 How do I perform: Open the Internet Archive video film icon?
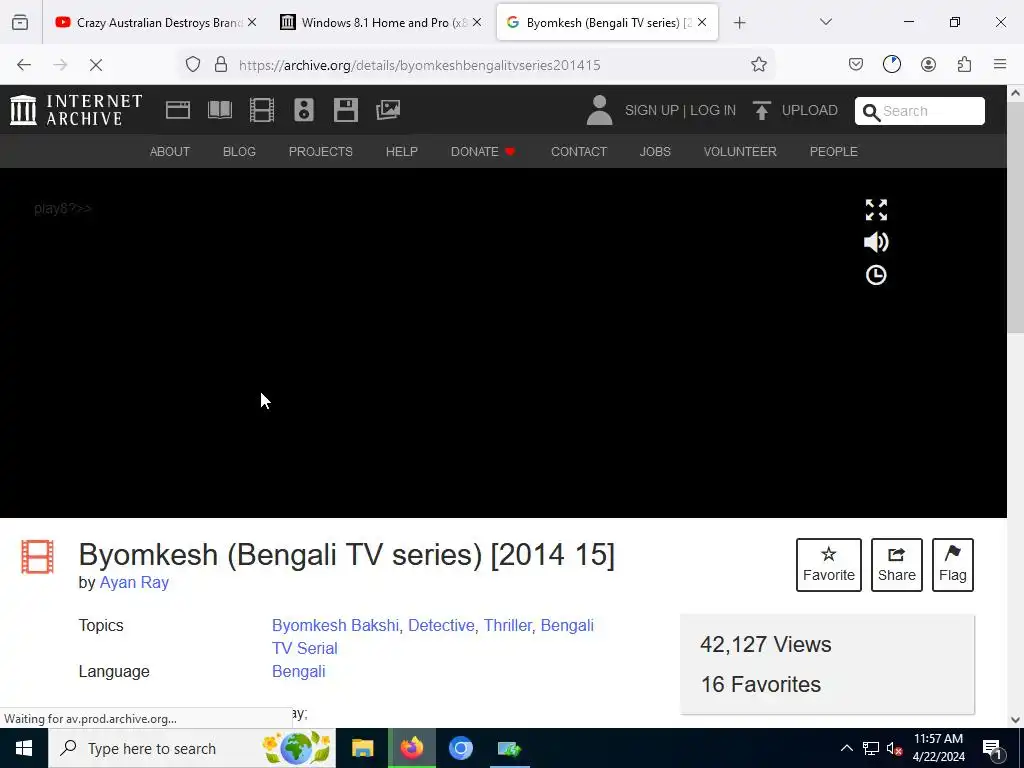coord(262,110)
